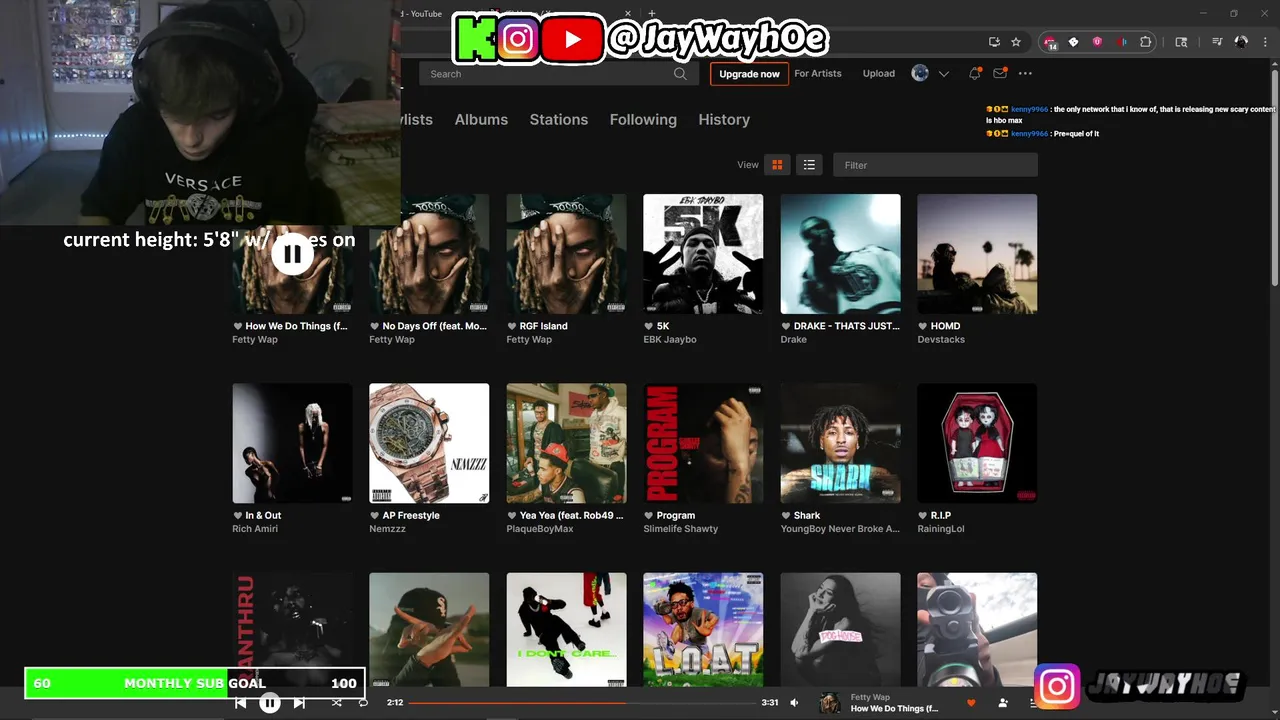Click the now-playing track thumbnail in player
Screen dimensions: 1280x720
pyautogui.click(x=830, y=703)
